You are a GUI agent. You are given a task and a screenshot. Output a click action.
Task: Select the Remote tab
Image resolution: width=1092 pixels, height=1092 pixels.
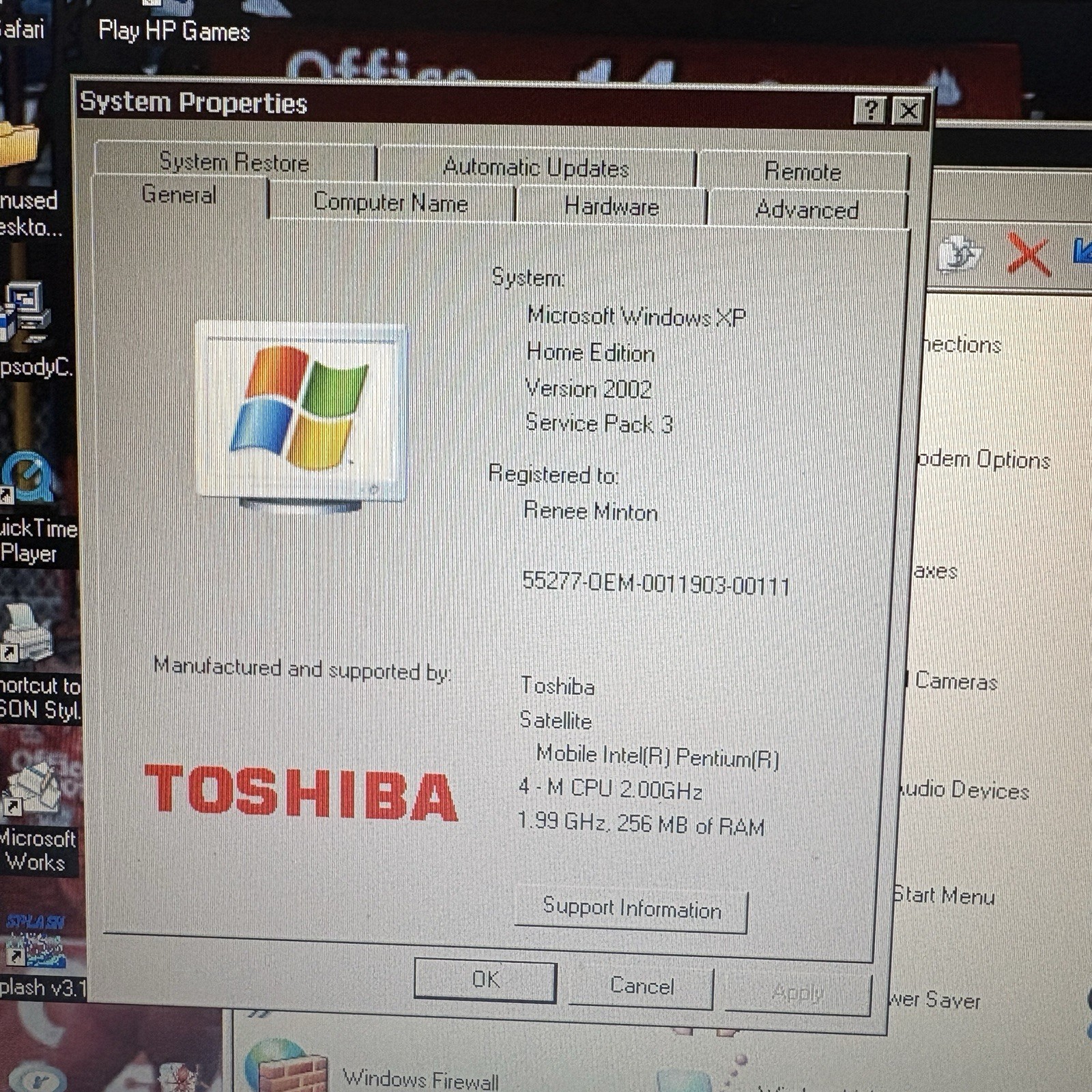tap(803, 171)
